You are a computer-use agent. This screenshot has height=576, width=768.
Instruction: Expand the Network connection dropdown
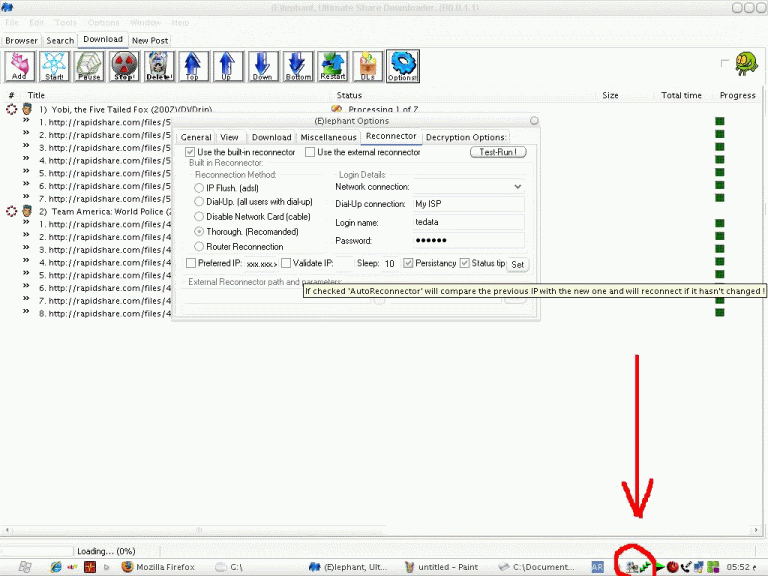(x=517, y=187)
